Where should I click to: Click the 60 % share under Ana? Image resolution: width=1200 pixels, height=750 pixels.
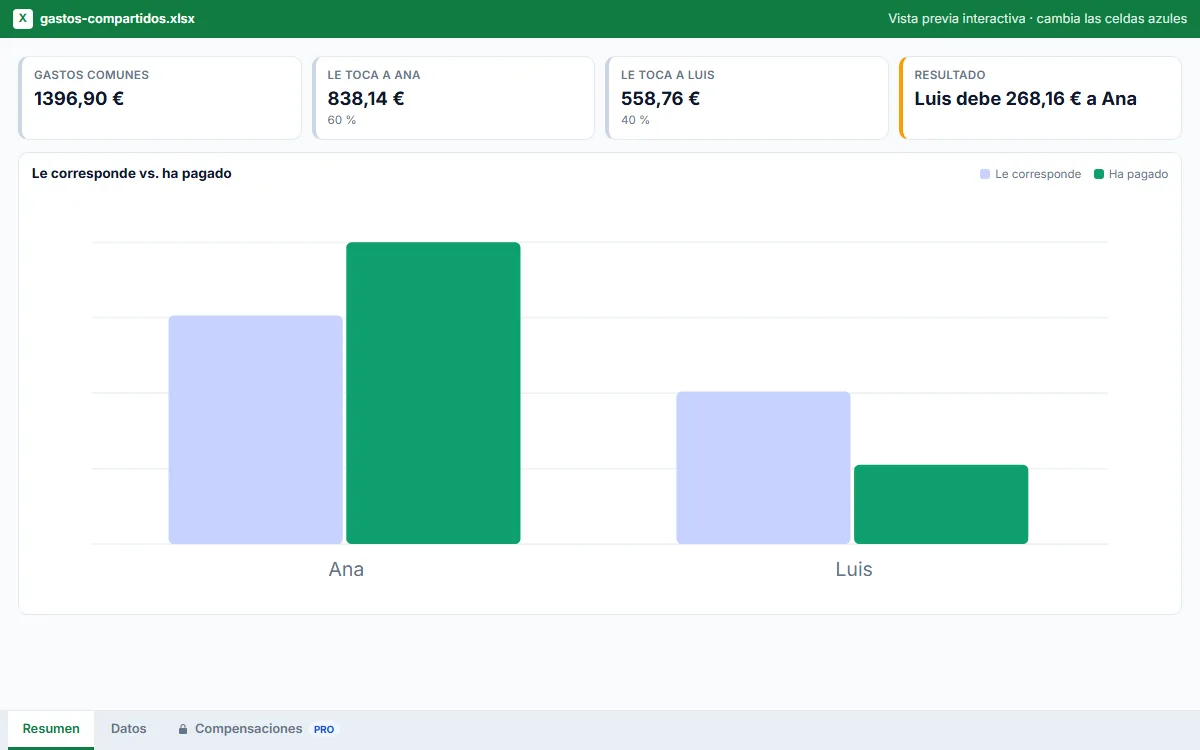point(342,120)
